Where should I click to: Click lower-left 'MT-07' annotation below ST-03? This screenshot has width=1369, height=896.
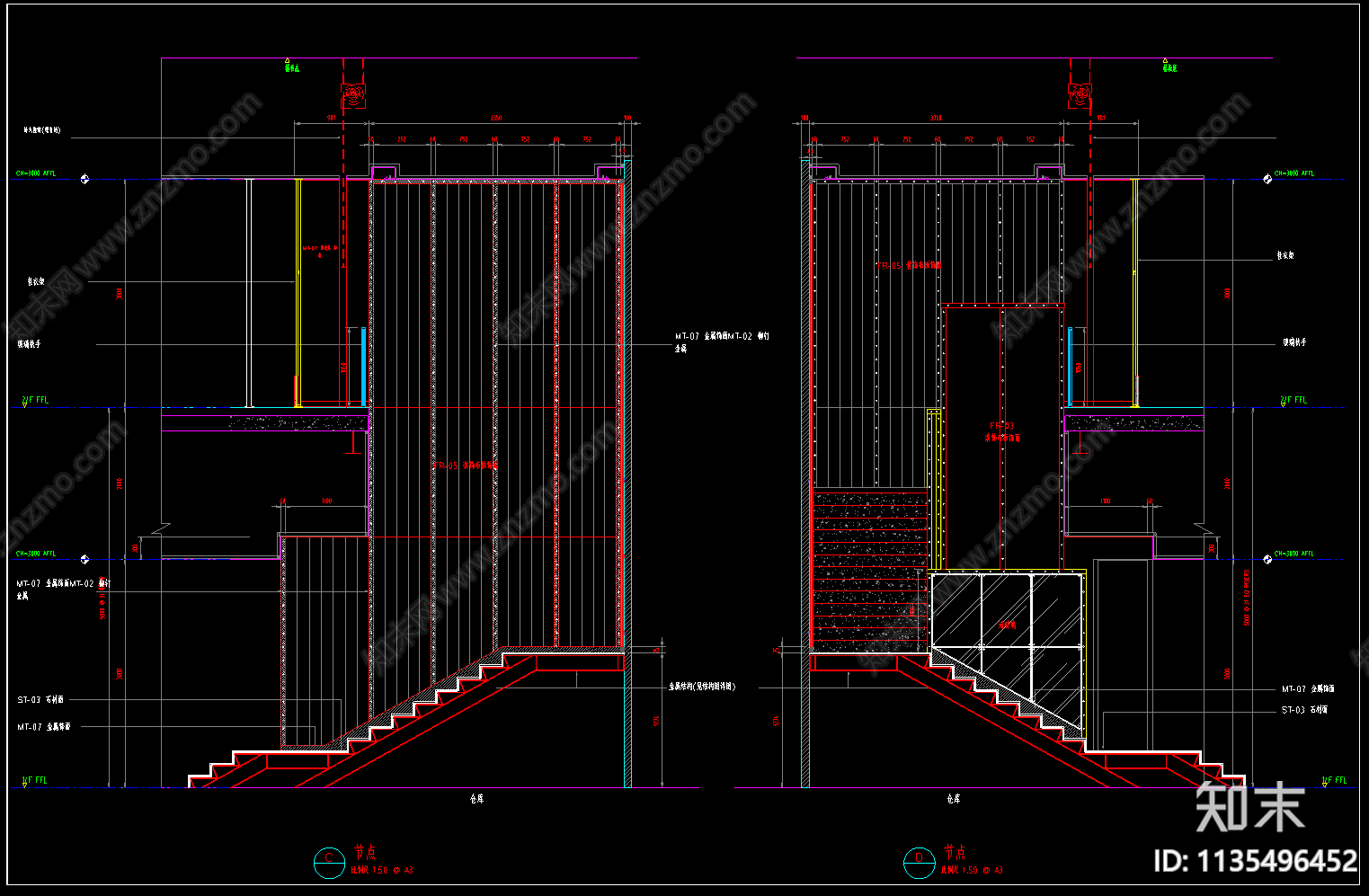pyautogui.click(x=44, y=727)
